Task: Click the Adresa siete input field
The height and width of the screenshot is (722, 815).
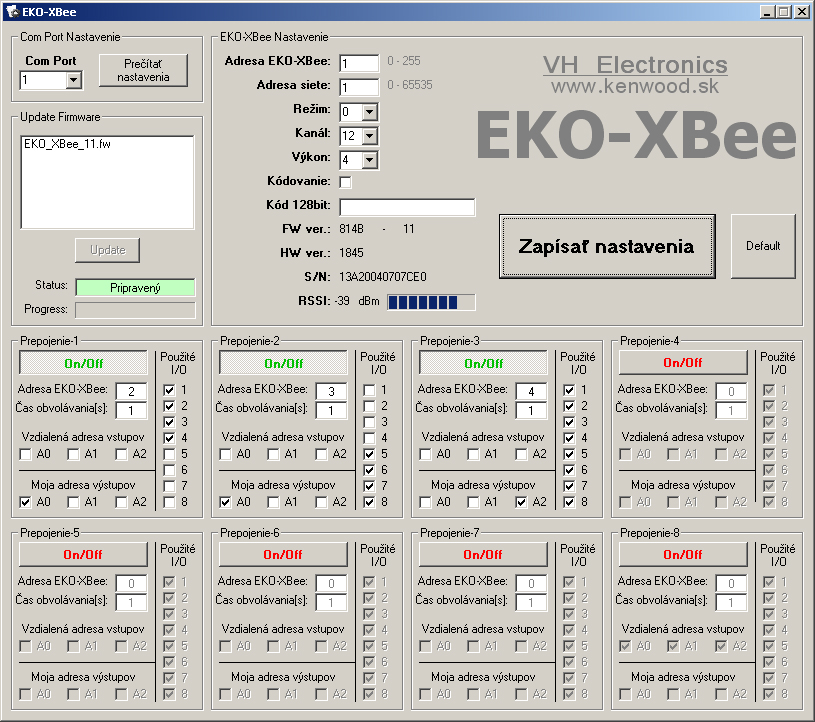Action: click(359, 87)
